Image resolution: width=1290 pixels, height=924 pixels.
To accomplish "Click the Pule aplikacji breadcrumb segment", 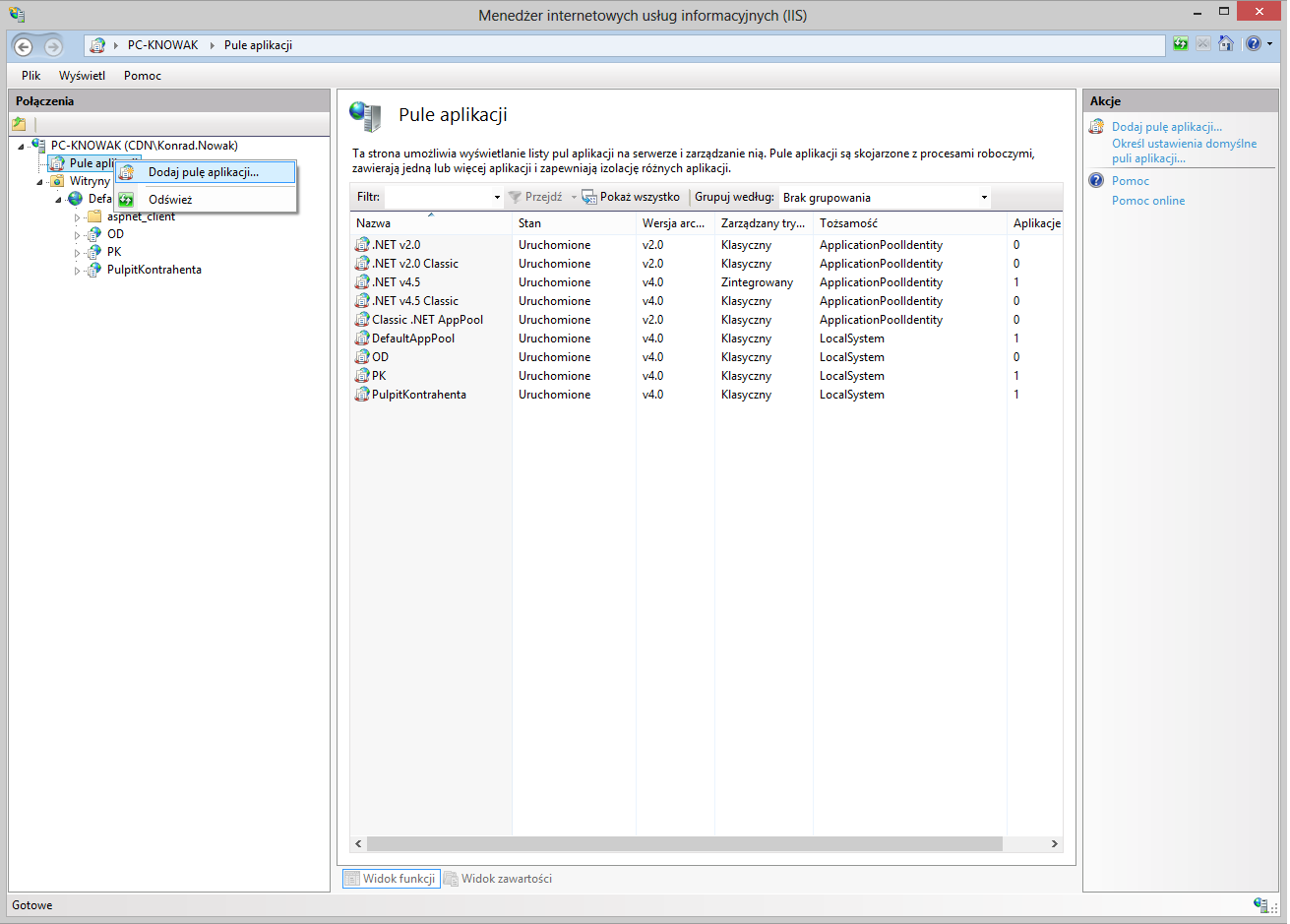I will click(258, 45).
